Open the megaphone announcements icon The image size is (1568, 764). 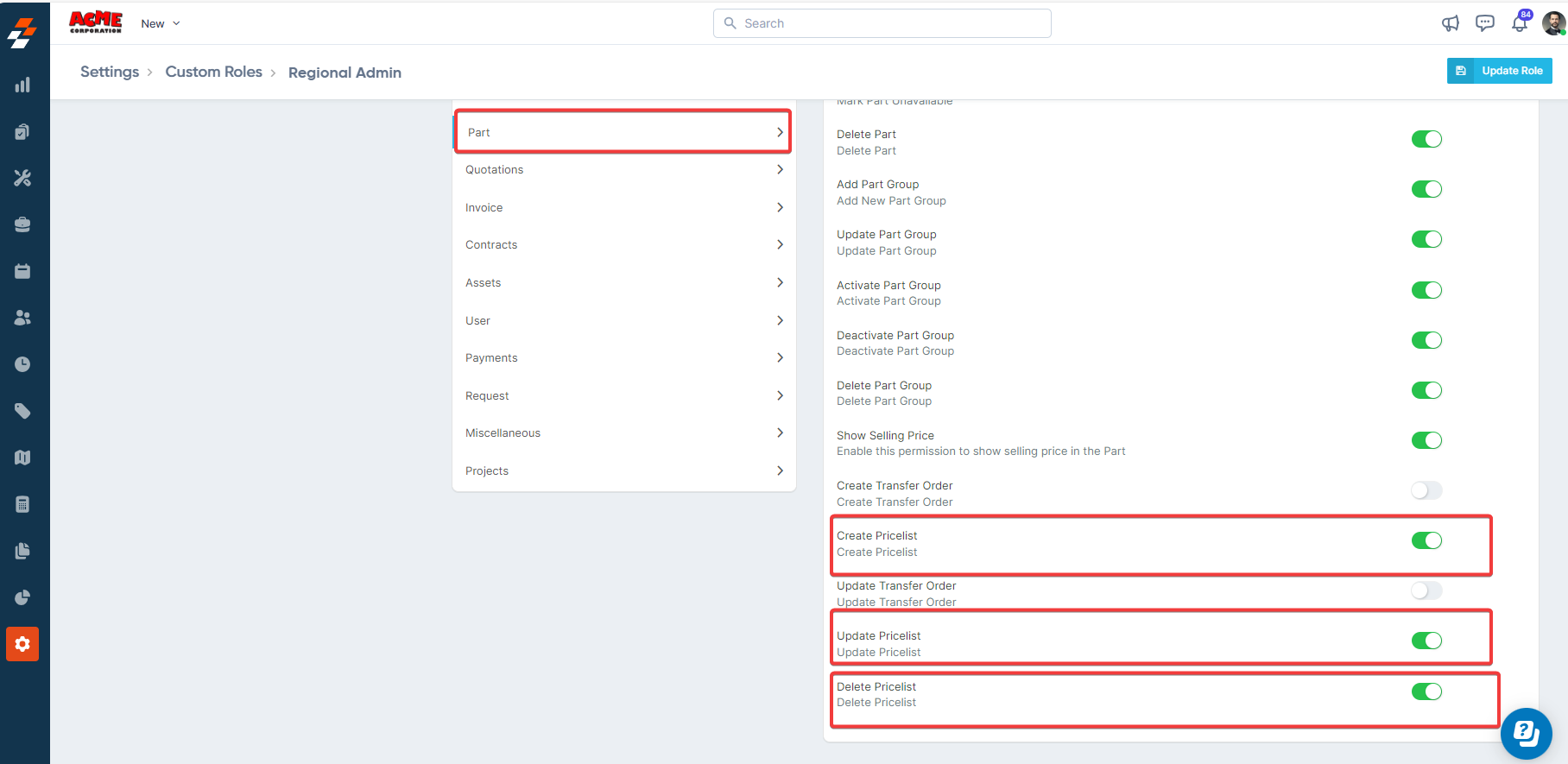click(x=1451, y=23)
